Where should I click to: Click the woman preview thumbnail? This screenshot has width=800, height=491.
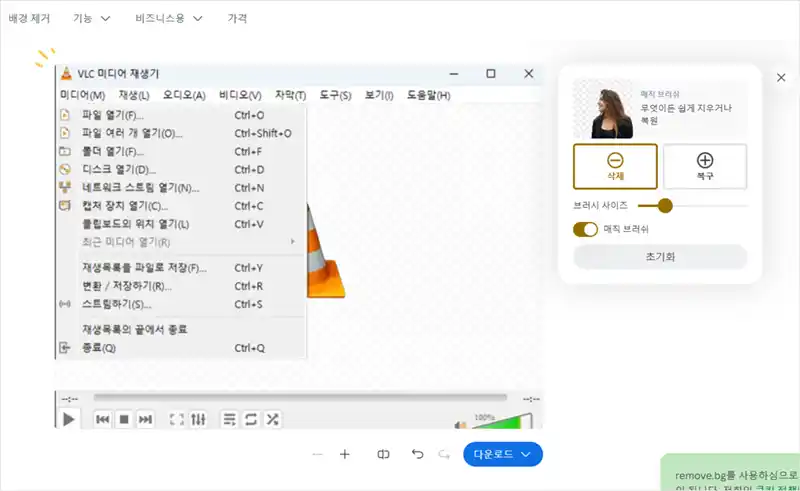pyautogui.click(x=603, y=109)
